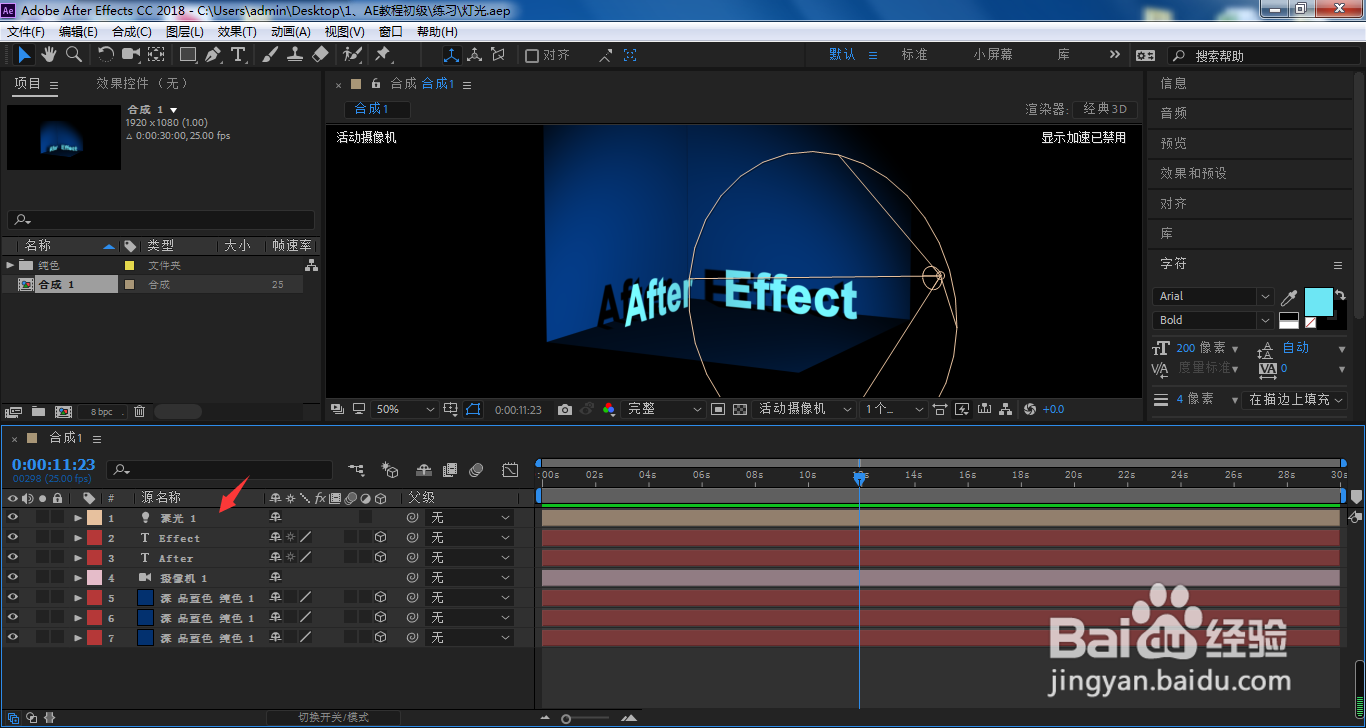Show channel and color management settings
The height and width of the screenshot is (728, 1366).
(x=608, y=409)
